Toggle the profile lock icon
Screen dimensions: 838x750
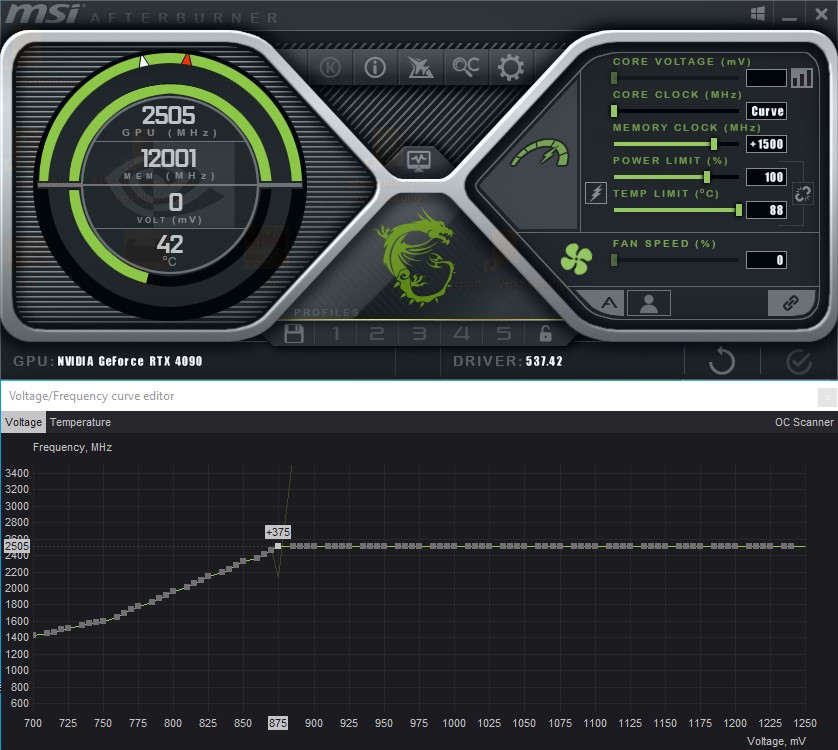545,334
